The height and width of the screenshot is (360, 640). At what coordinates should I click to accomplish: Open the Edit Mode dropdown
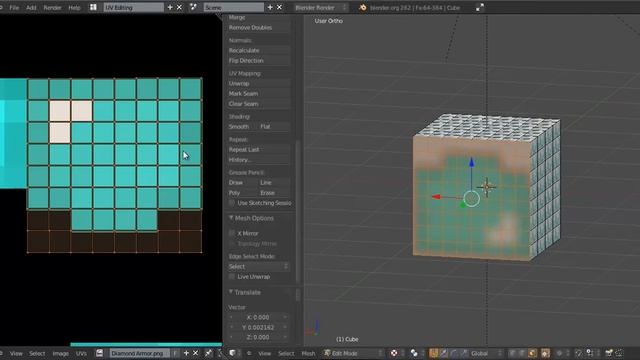click(353, 353)
